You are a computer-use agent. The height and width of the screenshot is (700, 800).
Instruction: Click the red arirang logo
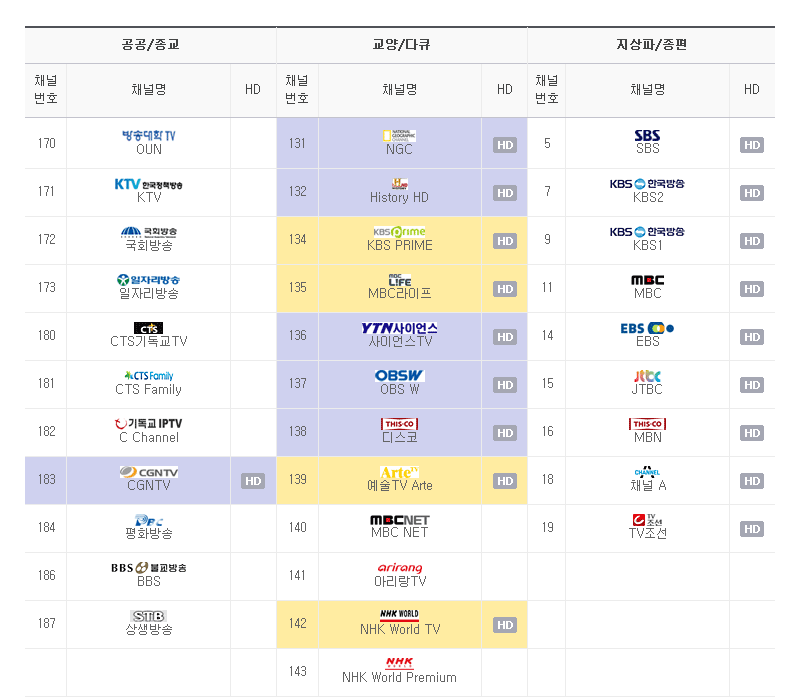(x=399, y=568)
